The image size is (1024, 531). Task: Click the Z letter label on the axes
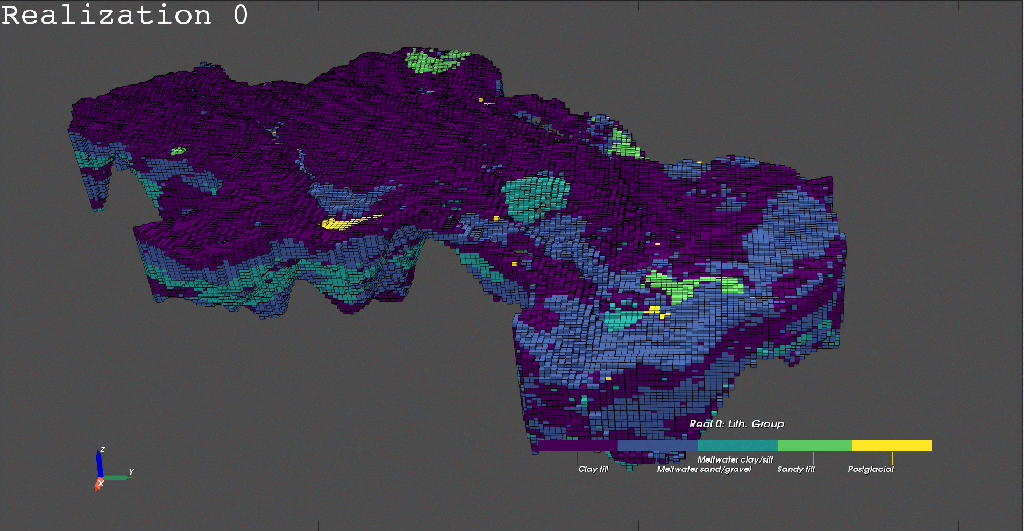coord(103,450)
